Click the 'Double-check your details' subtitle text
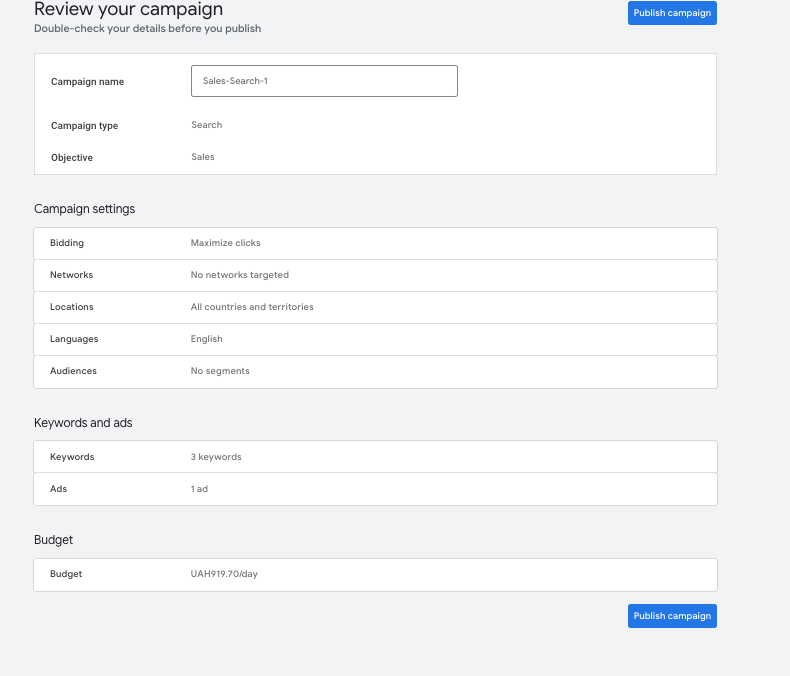Viewport: 790px width, 676px height. (x=147, y=29)
